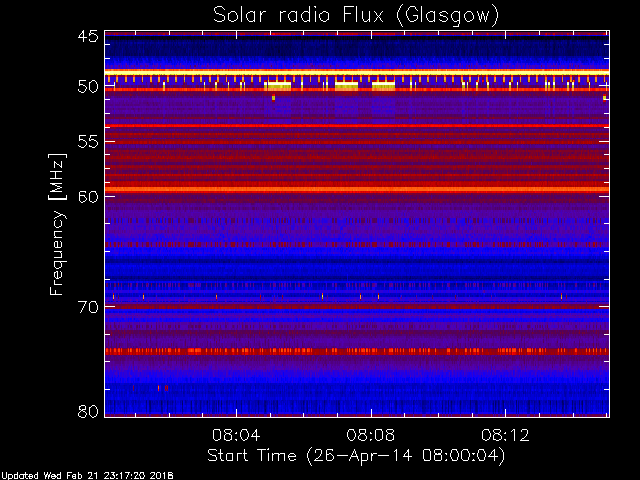Screen dimensions: 640x480
Task: Click the frequency axis value "80"
Action: 88,411
